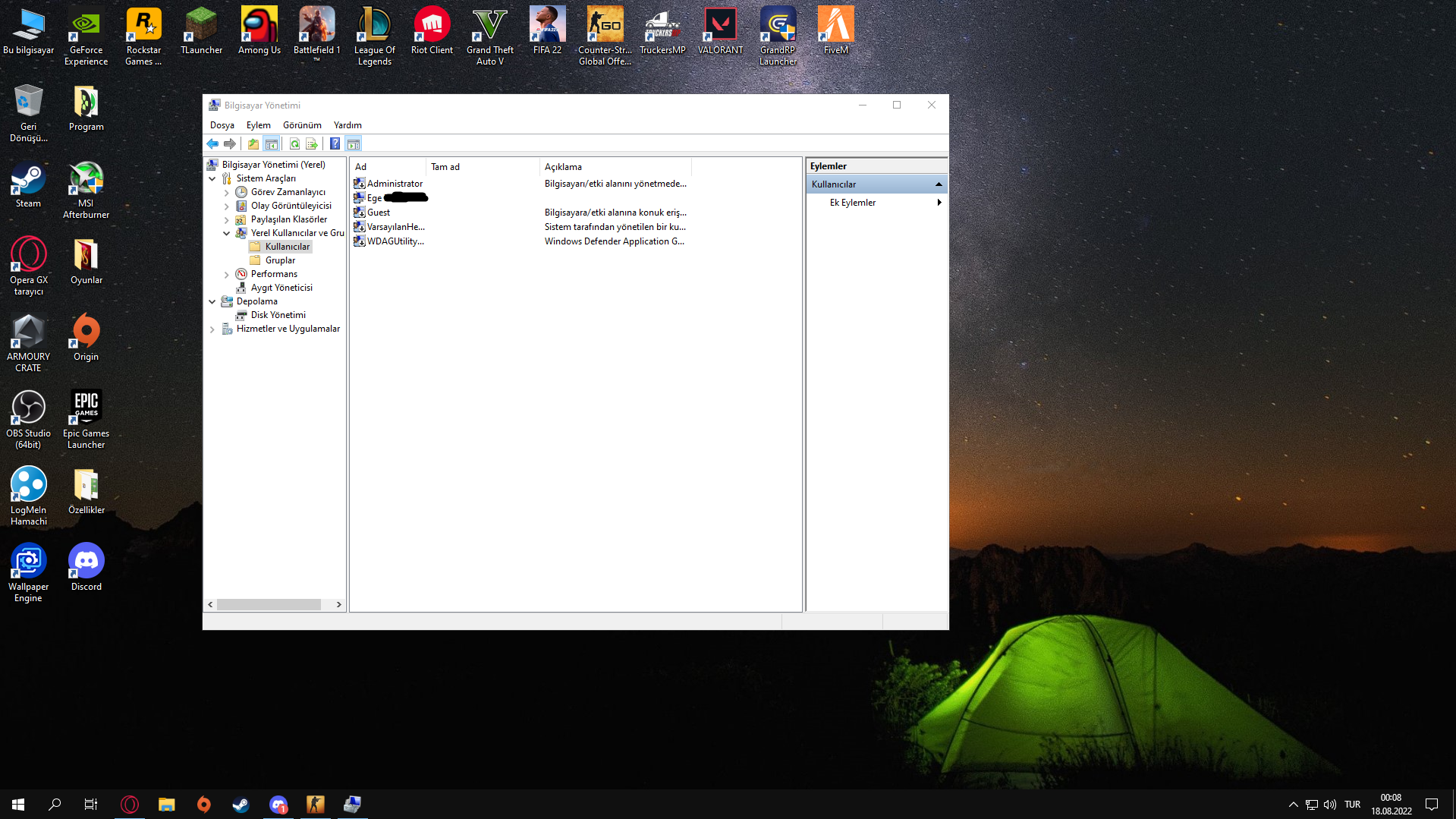The image size is (1456, 819).
Task: Sort by the Tam ad column header
Action: 483,167
